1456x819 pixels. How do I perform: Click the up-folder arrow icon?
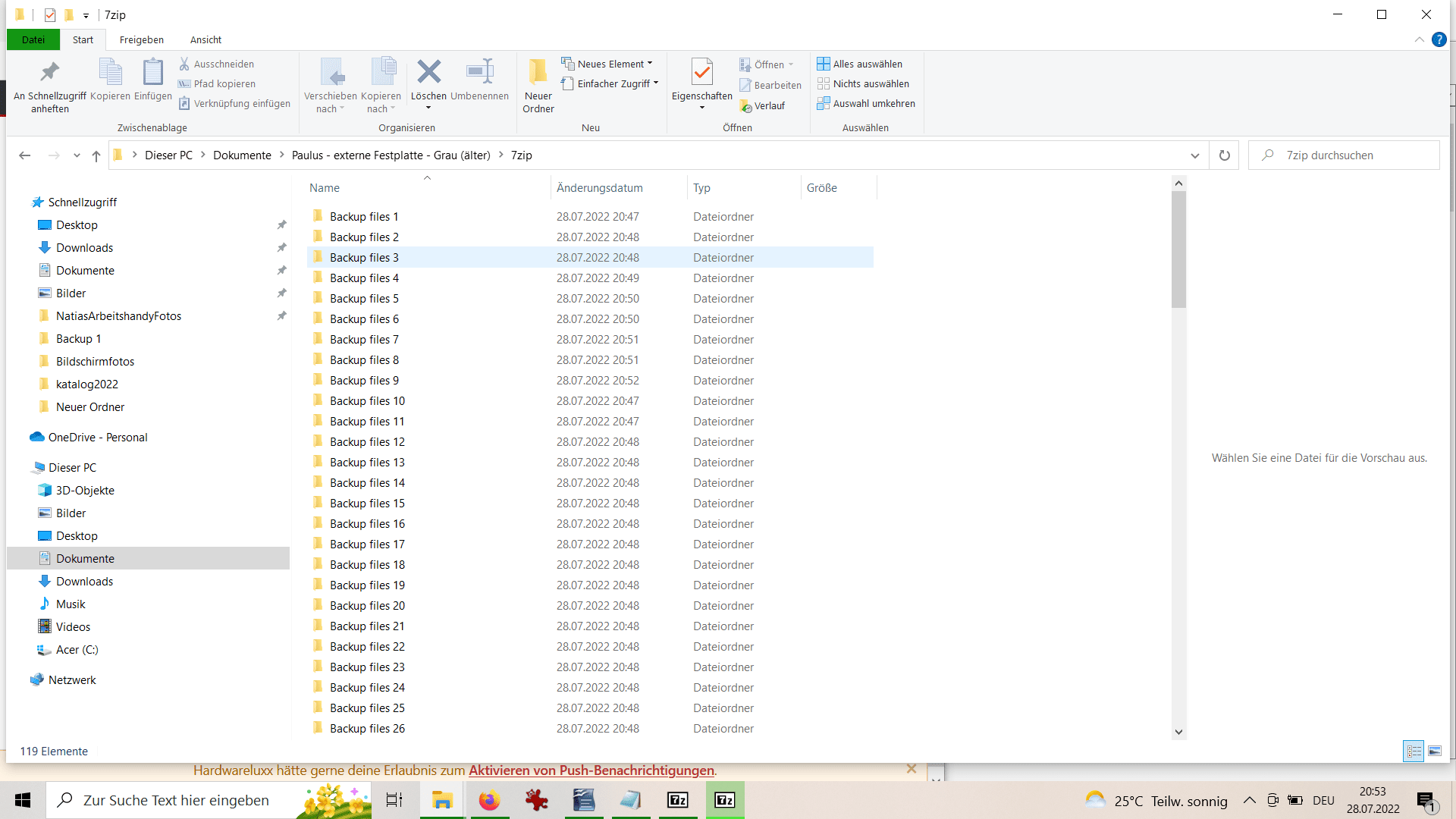96,155
